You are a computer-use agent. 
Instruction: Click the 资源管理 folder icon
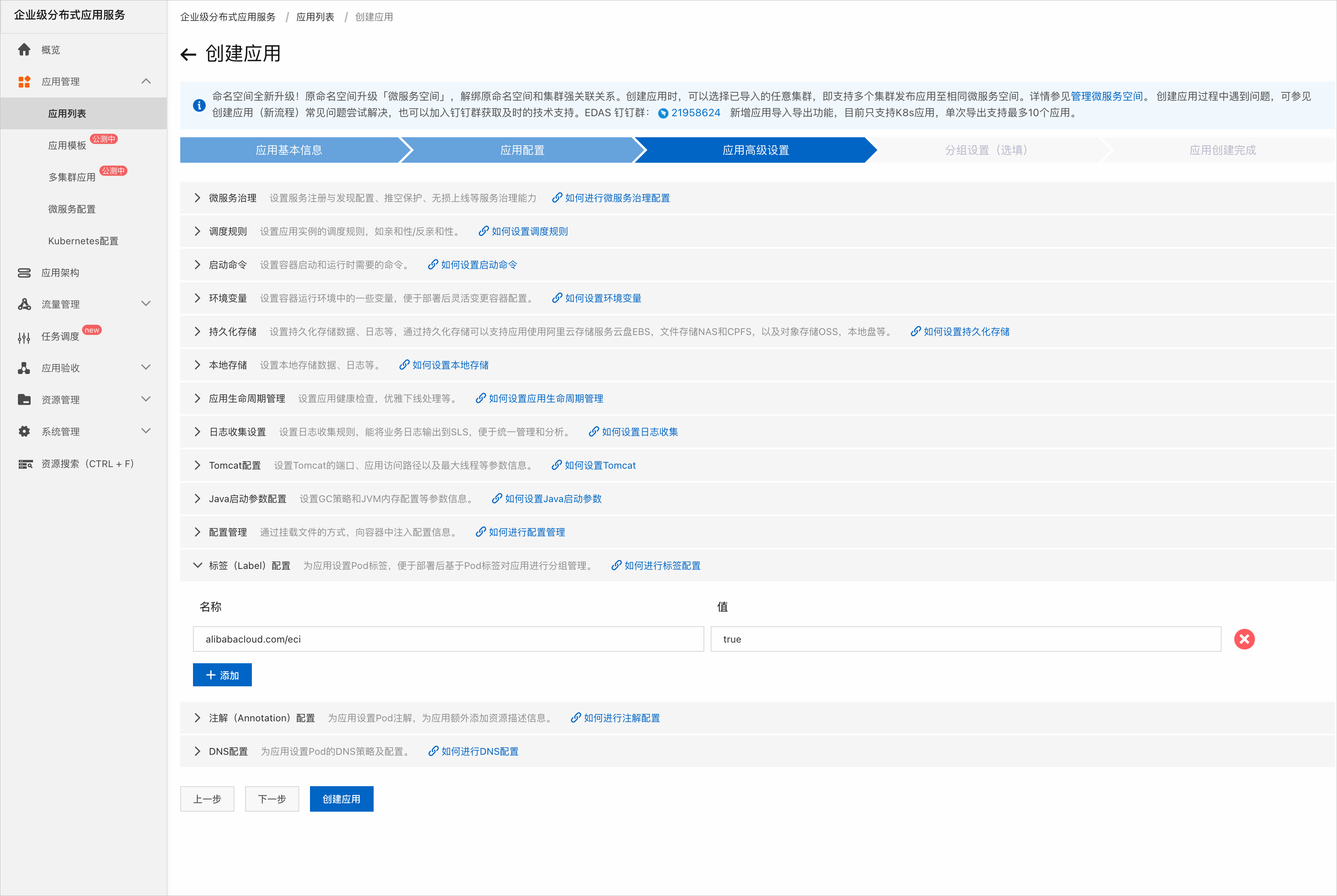click(24, 399)
